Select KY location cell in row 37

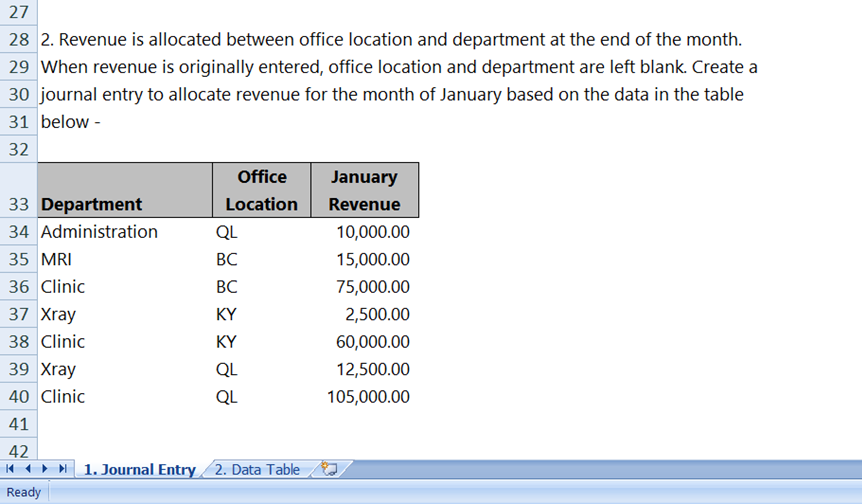(262, 314)
